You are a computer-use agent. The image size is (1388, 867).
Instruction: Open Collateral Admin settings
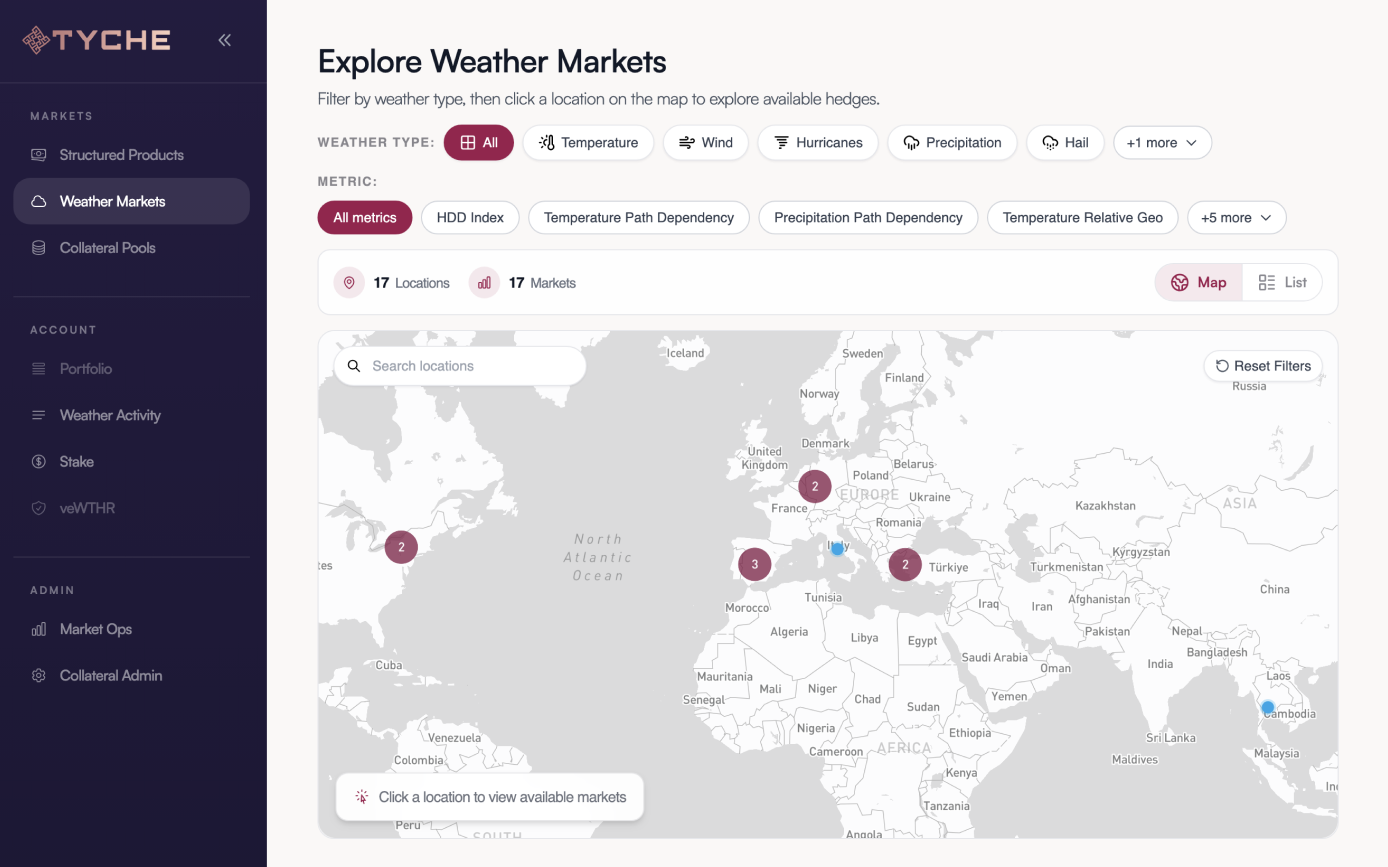coord(110,676)
